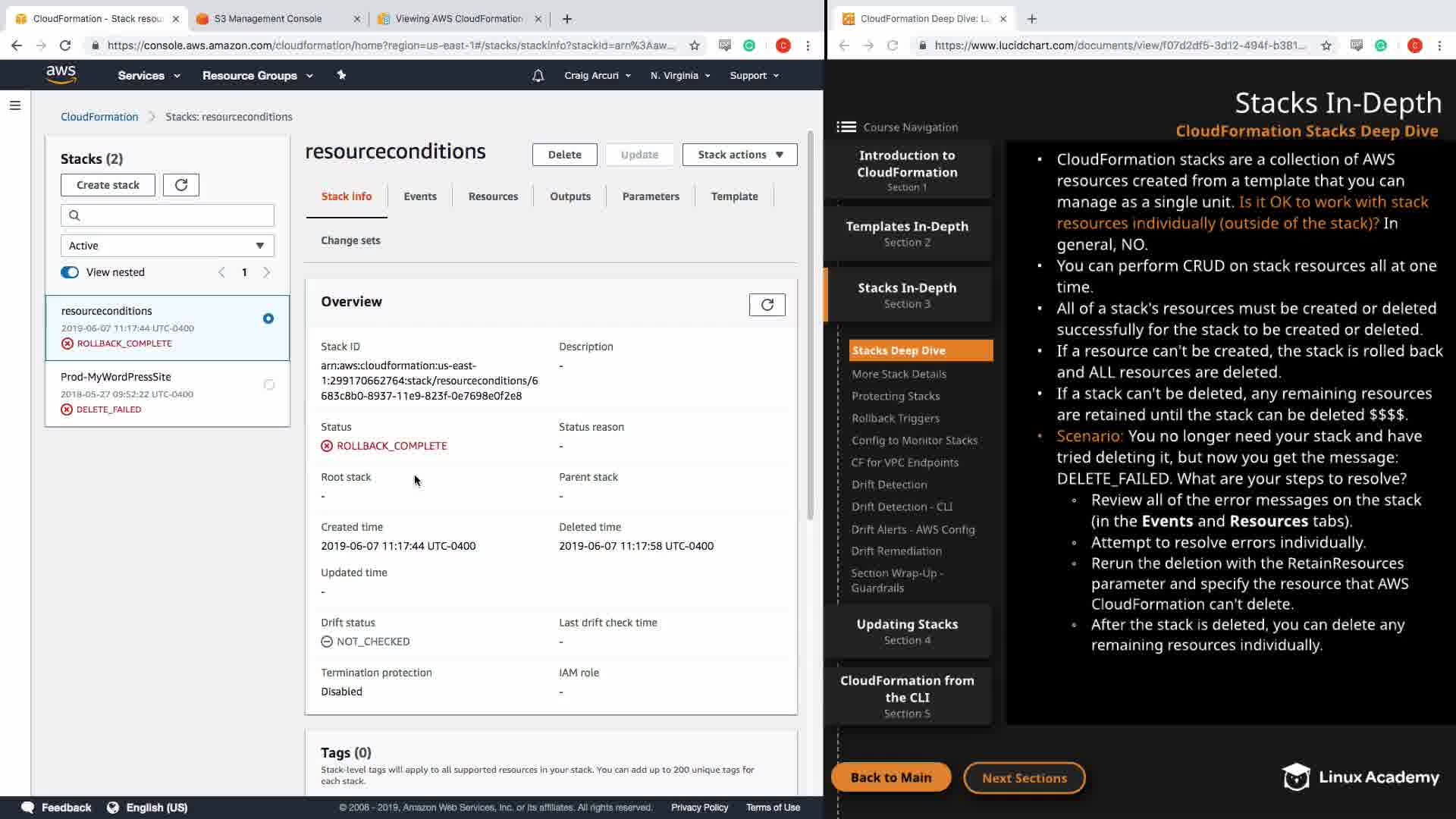Click the Next Sections button
Viewport: 1456px width, 819px height.
[1024, 778]
